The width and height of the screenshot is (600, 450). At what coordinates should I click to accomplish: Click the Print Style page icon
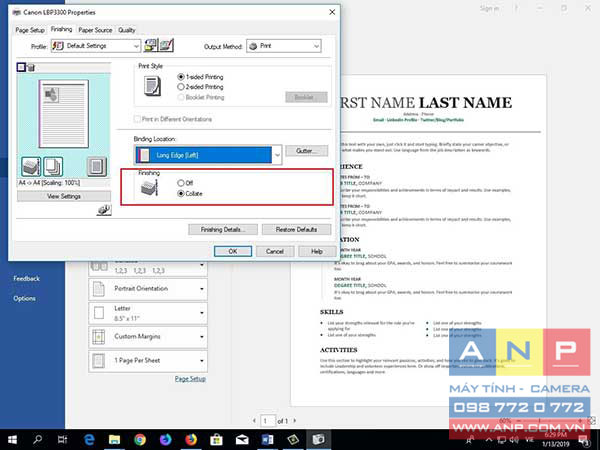pyautogui.click(x=152, y=86)
